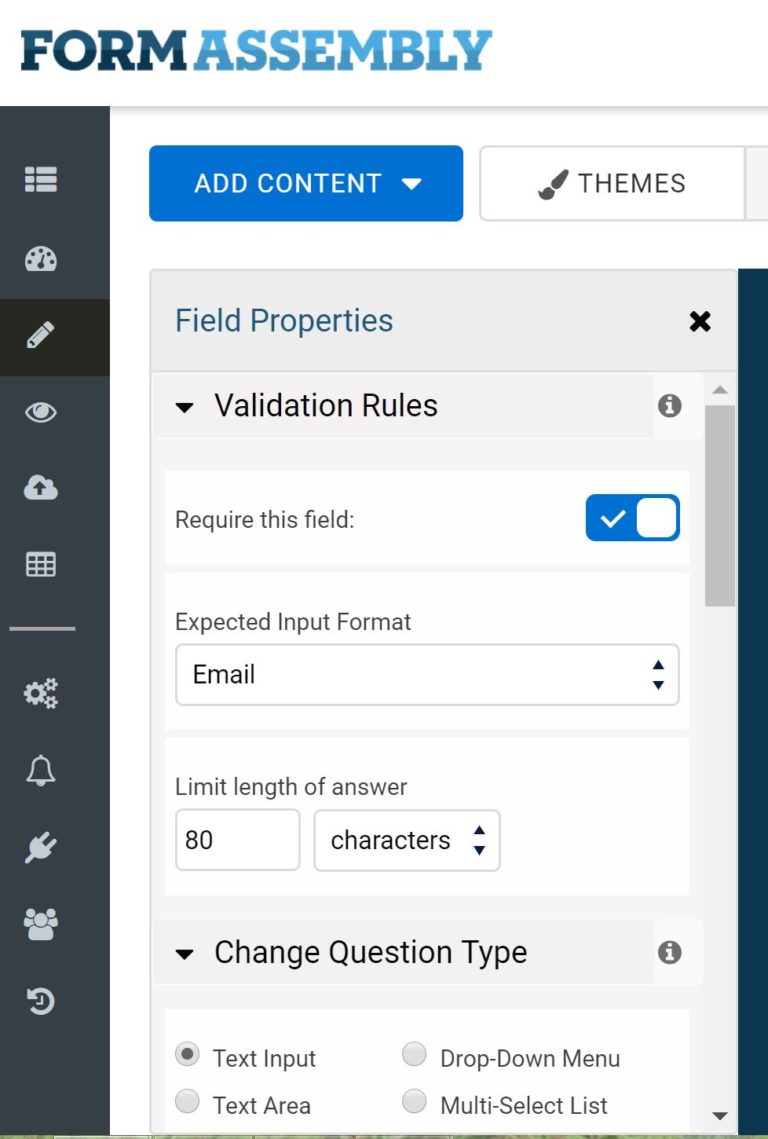The height and width of the screenshot is (1139, 768).
Task: Click the ADD CONTENT button
Action: point(306,183)
